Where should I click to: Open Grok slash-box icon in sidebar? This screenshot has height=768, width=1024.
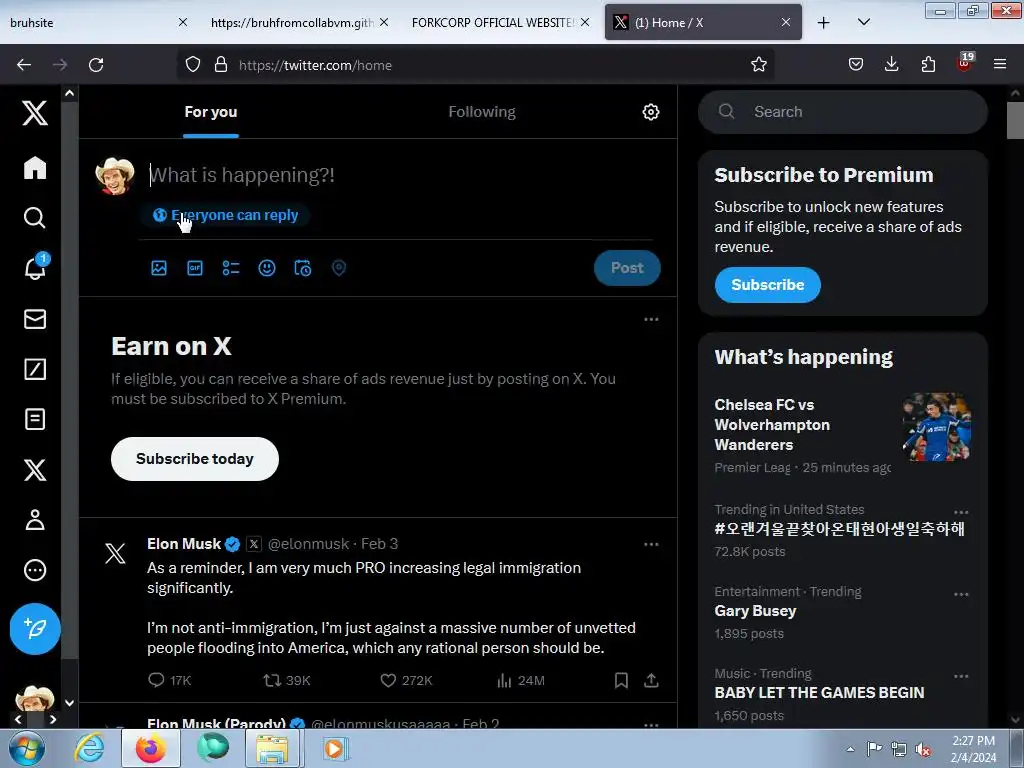click(35, 369)
